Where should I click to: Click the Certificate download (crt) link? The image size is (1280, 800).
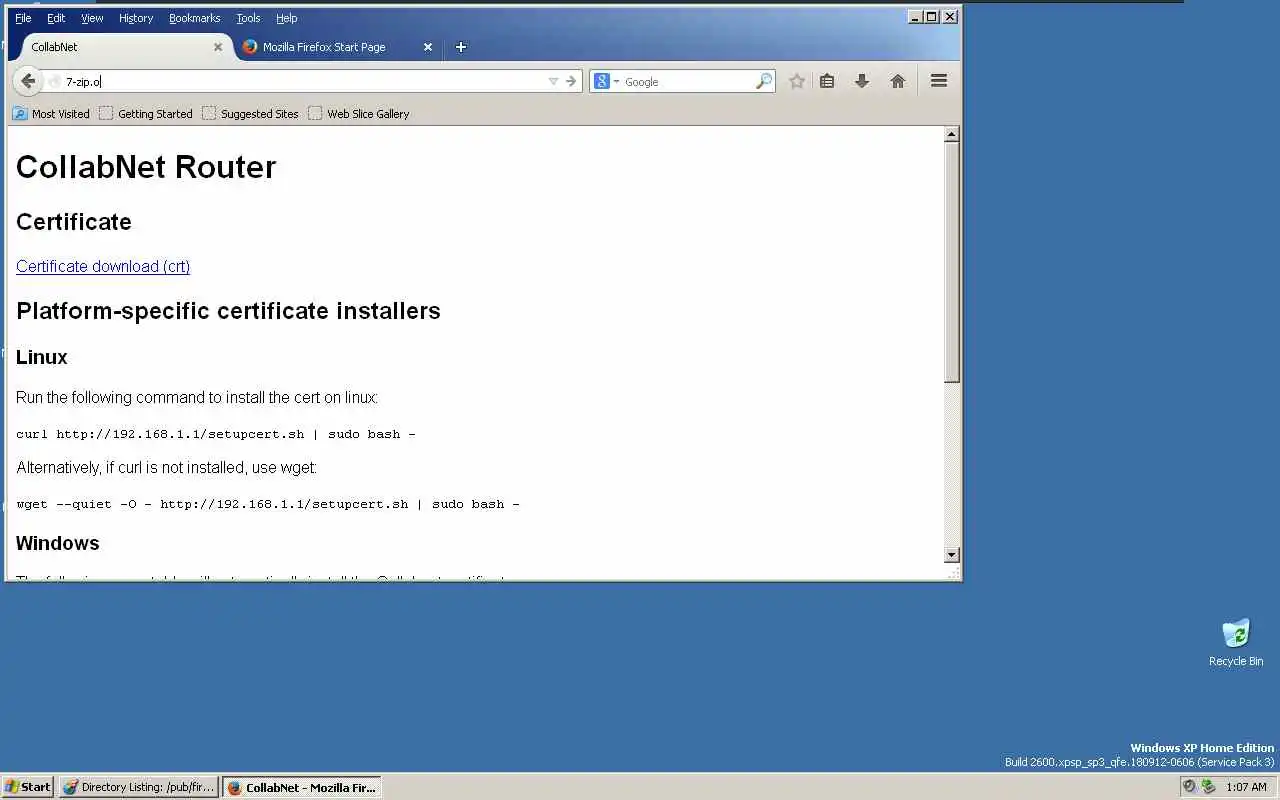103,266
